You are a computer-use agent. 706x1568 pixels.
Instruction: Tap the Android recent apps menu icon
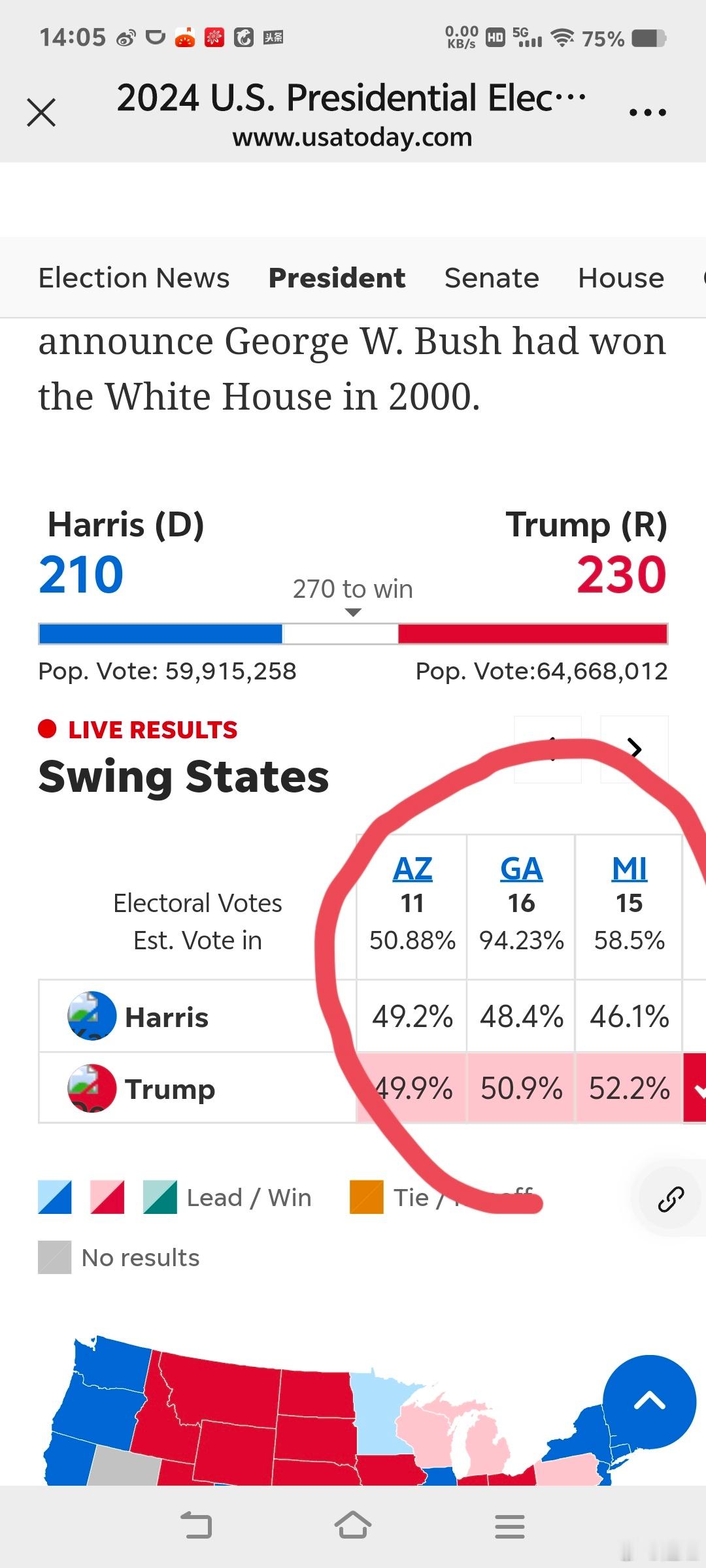(510, 1527)
